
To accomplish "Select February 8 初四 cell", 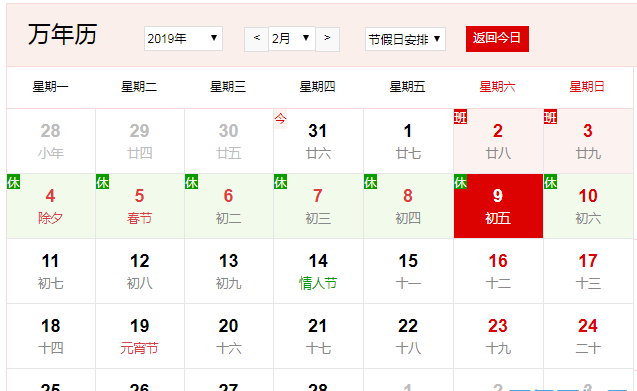I will tap(408, 206).
